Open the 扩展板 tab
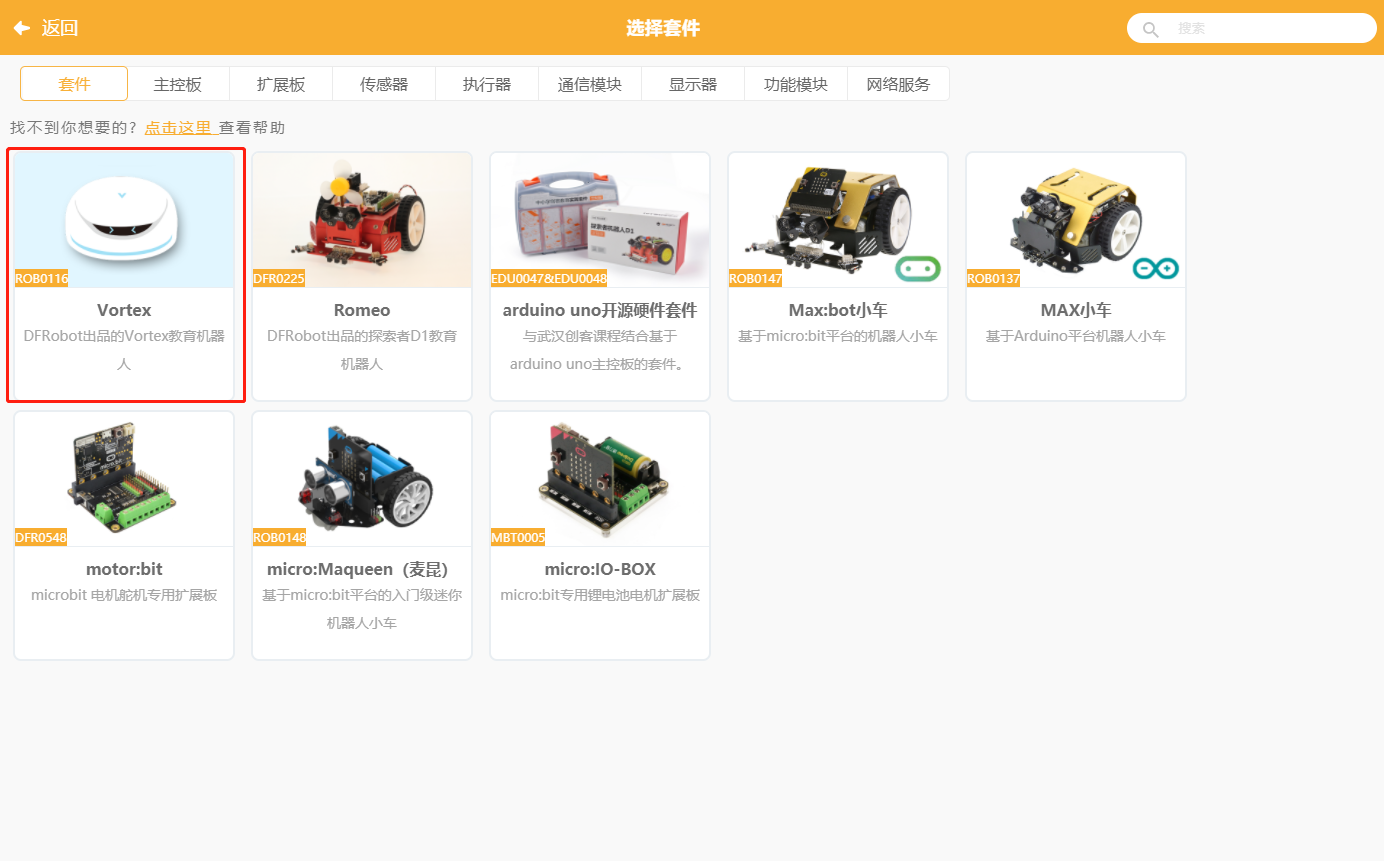Image resolution: width=1384 pixels, height=861 pixels. [x=281, y=84]
